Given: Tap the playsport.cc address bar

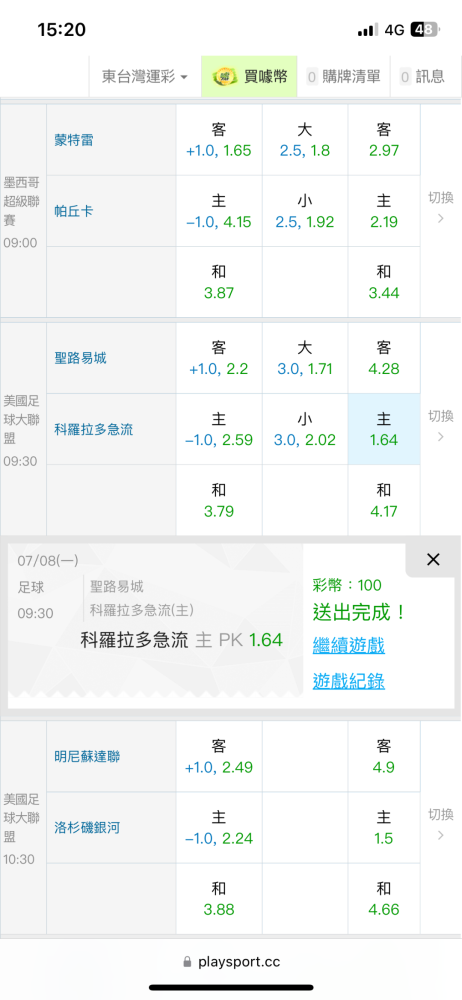Looking at the screenshot, I should (231, 962).
